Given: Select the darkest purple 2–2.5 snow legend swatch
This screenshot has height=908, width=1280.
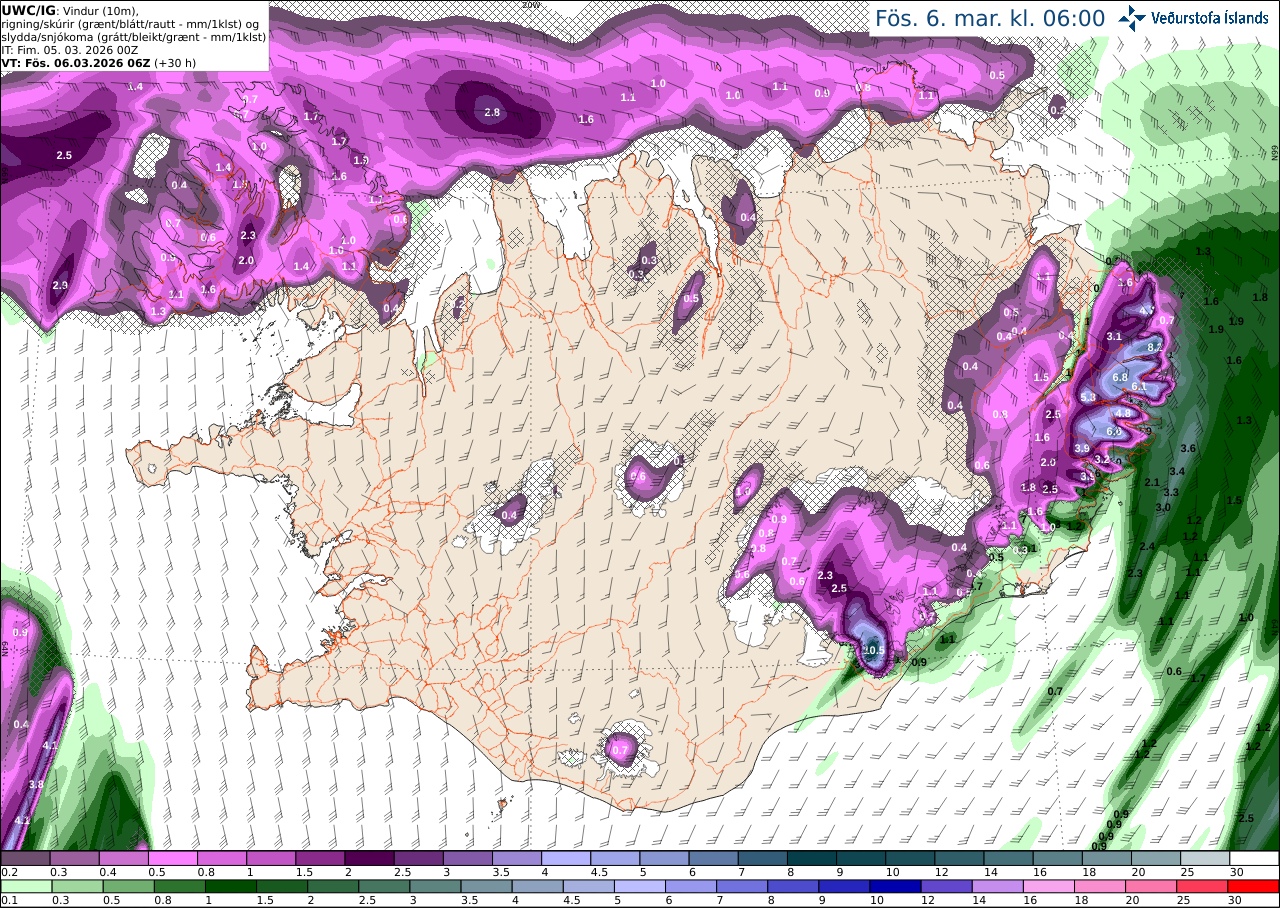Looking at the screenshot, I should (369, 858).
